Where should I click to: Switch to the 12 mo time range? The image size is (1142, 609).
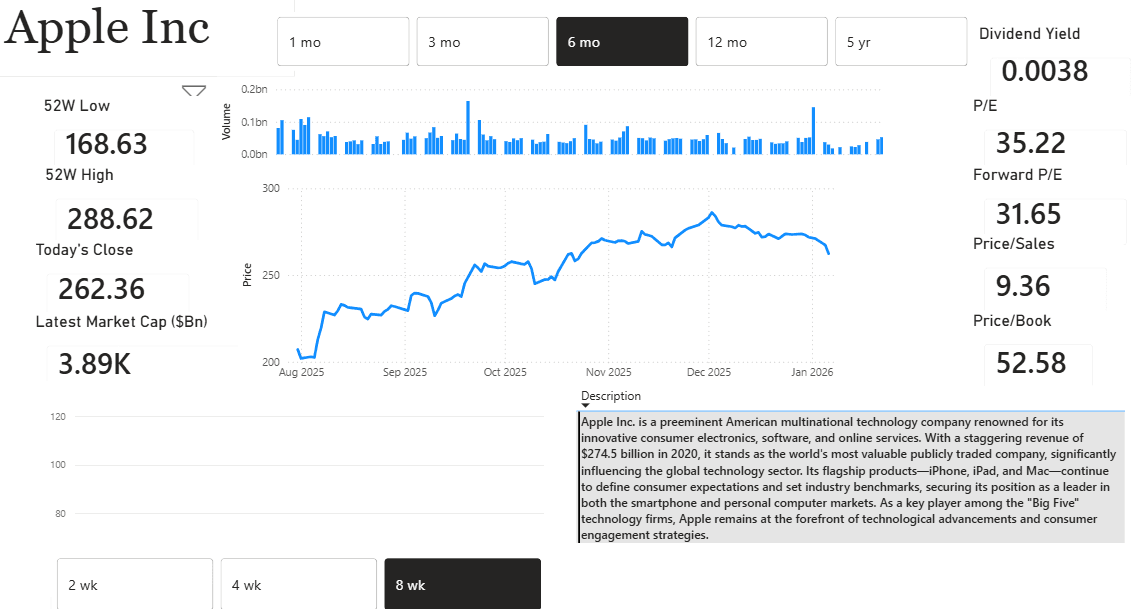pos(761,41)
